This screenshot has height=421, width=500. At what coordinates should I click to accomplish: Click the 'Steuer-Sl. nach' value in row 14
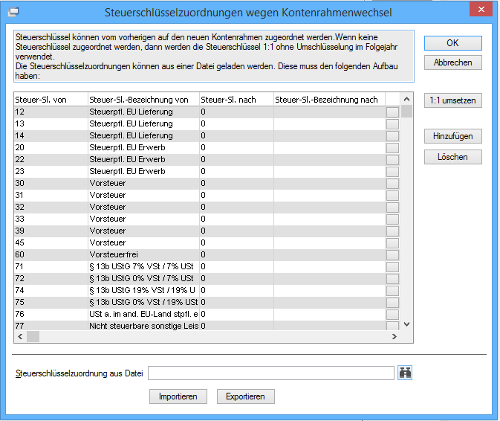pyautogui.click(x=236, y=136)
